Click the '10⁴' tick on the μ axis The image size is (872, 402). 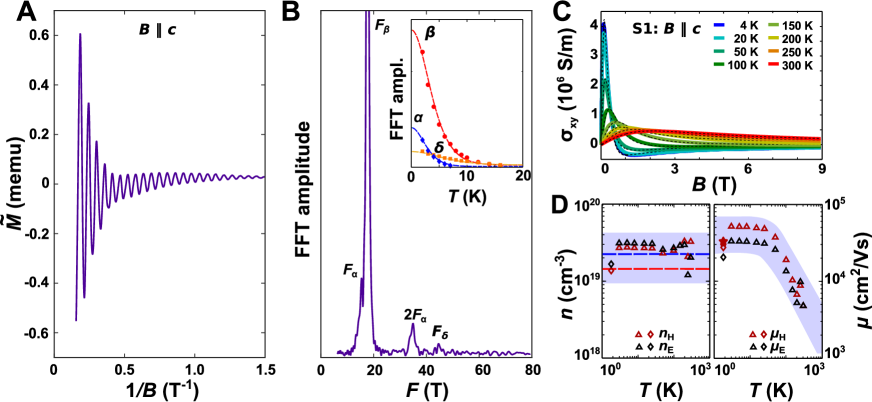(x=835, y=280)
